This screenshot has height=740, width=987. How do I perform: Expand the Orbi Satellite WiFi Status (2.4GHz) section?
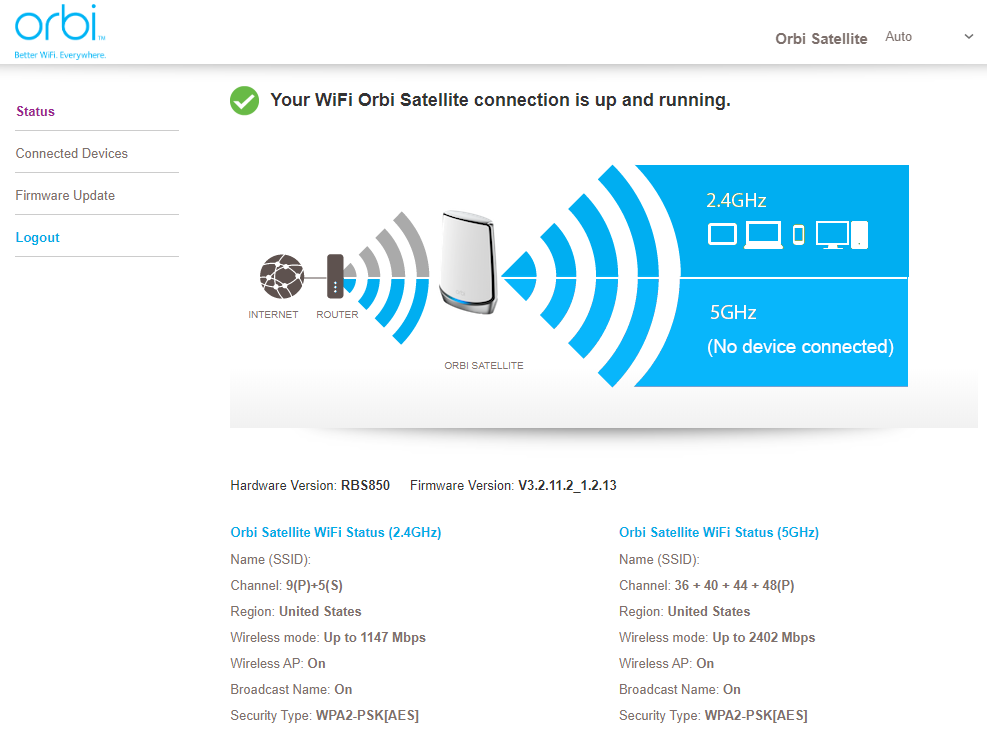coord(335,532)
